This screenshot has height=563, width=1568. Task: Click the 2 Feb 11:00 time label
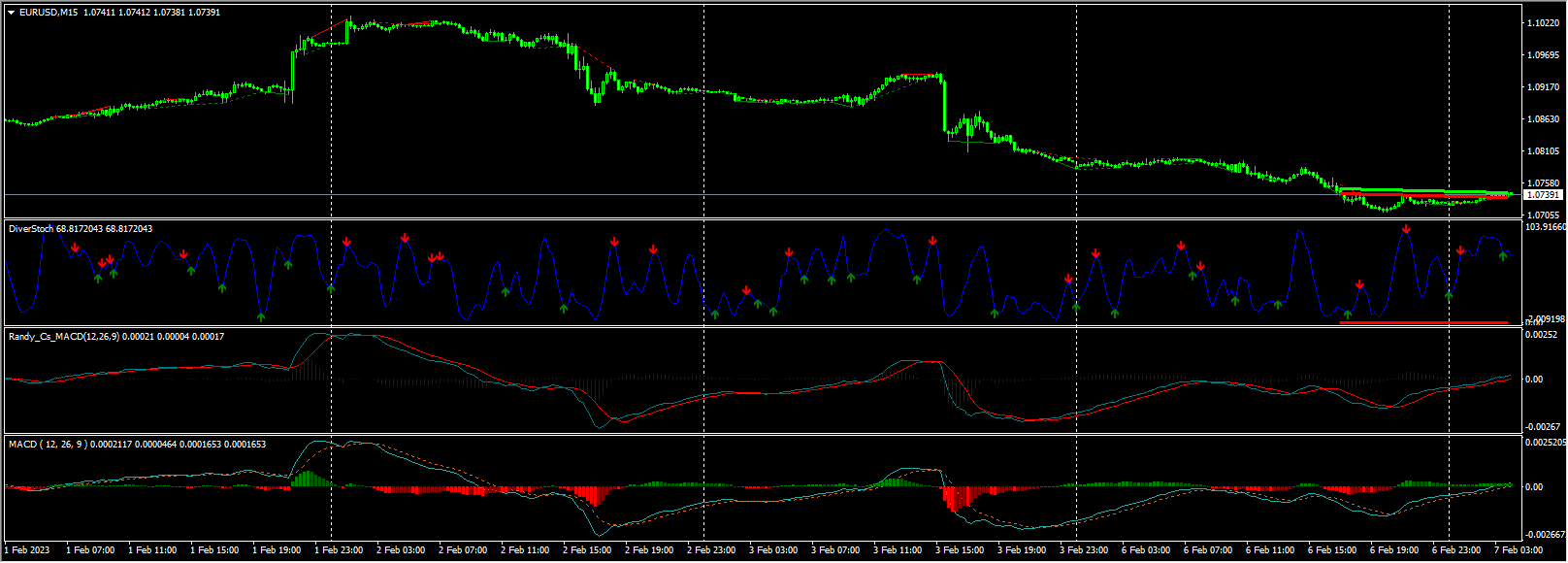click(525, 550)
